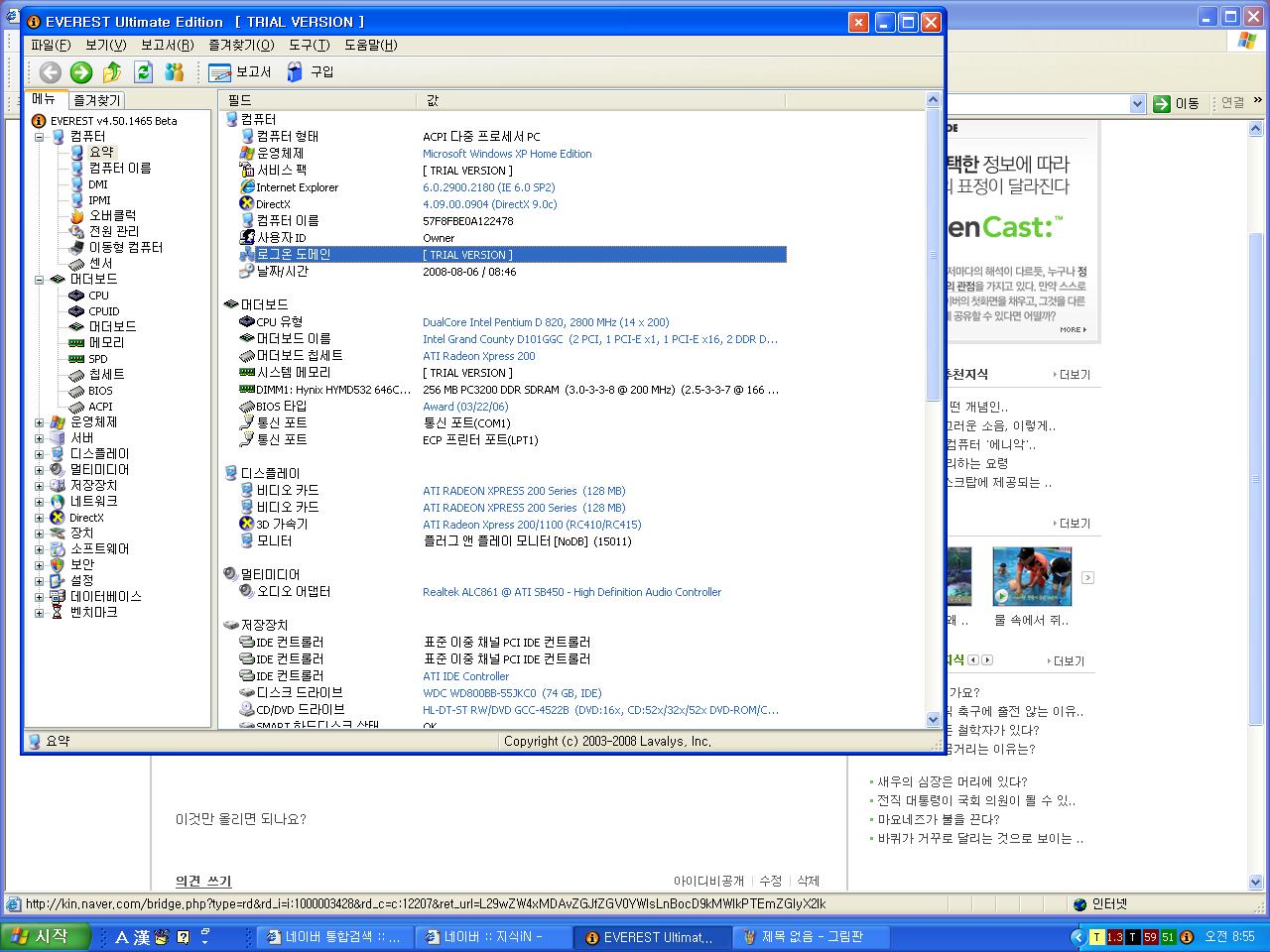Screen dimensions: 1270x952
Task: Expand the 저장장치 tree node
Action: point(40,486)
